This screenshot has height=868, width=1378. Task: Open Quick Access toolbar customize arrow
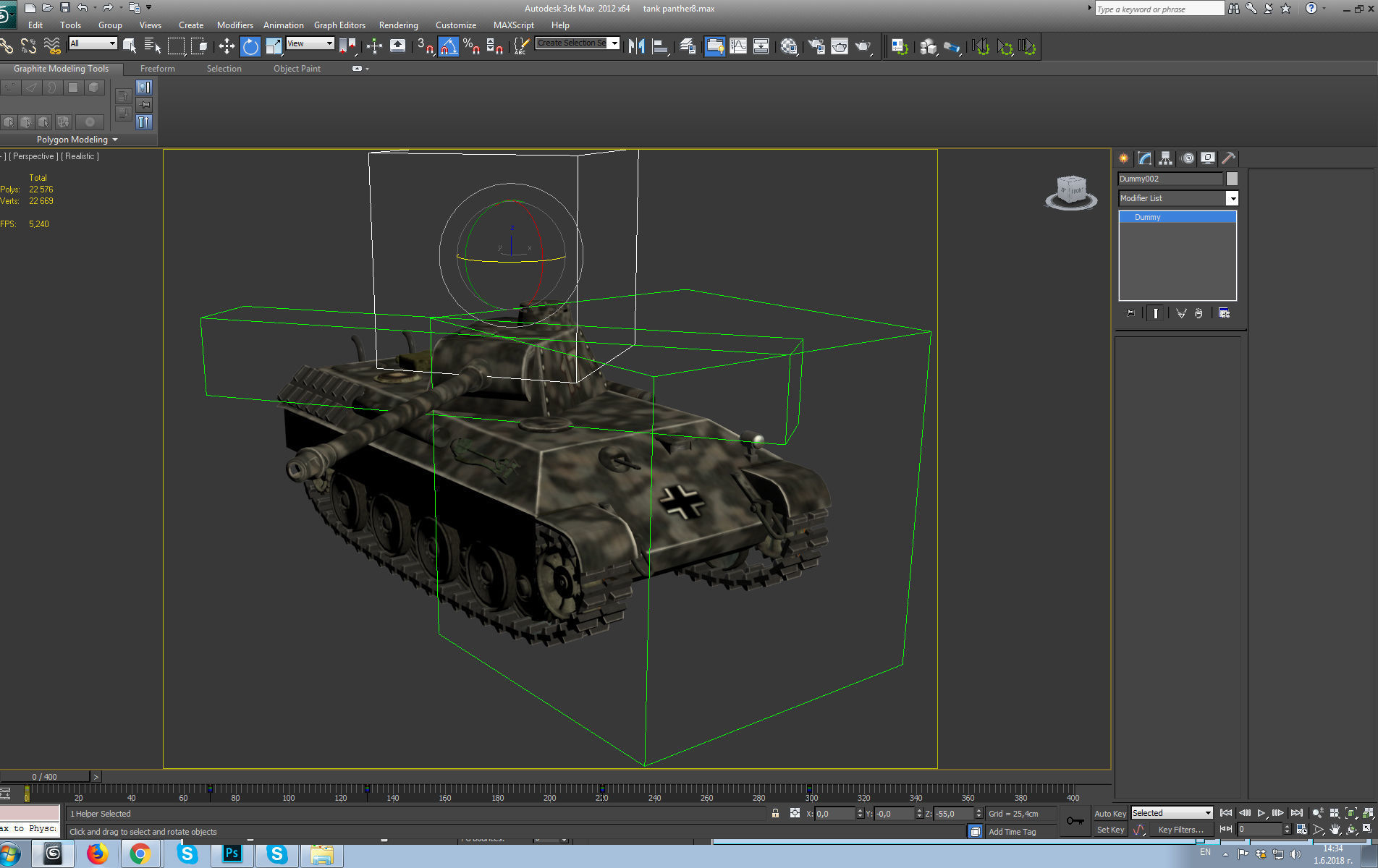coord(149,8)
